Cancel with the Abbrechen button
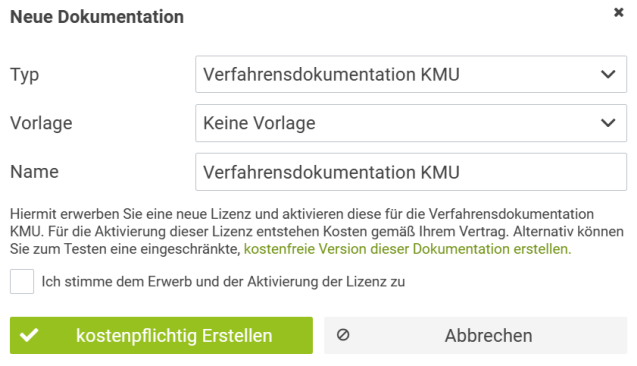Image resolution: width=637 pixels, height=366 pixels. 475,335
